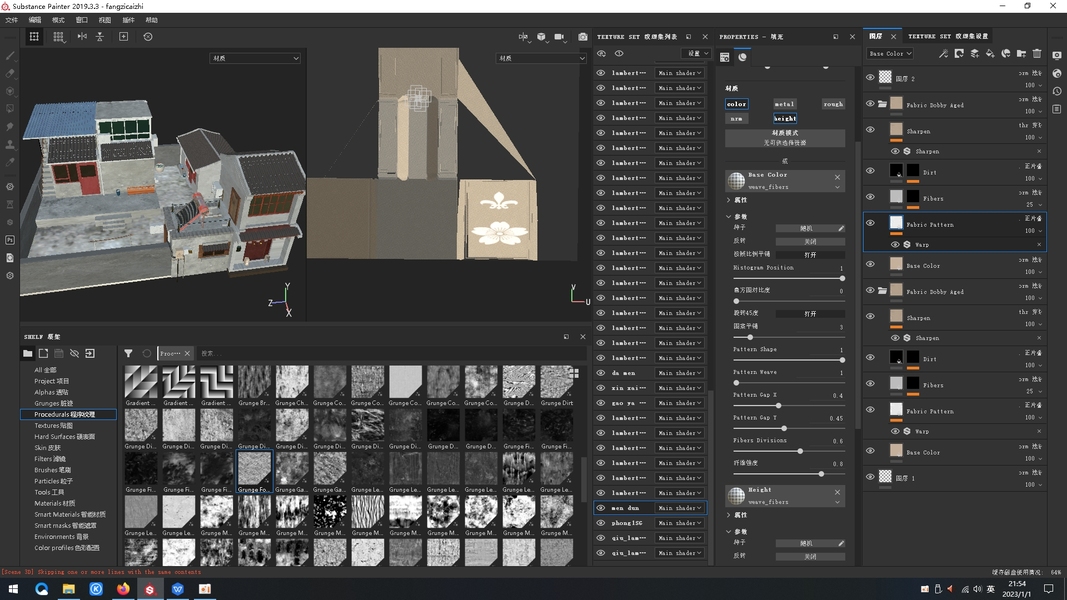1067x600 pixels.
Task: Open Firefox from the taskbar
Action: (x=122, y=589)
